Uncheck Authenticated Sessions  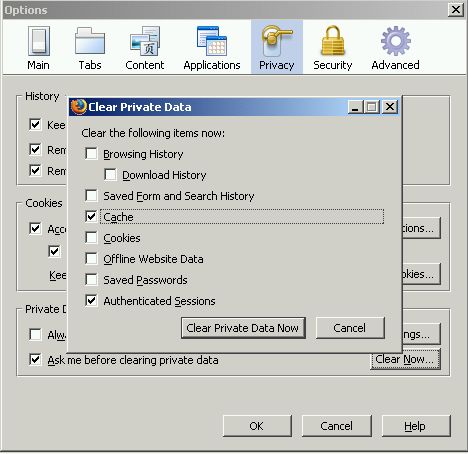[91, 301]
